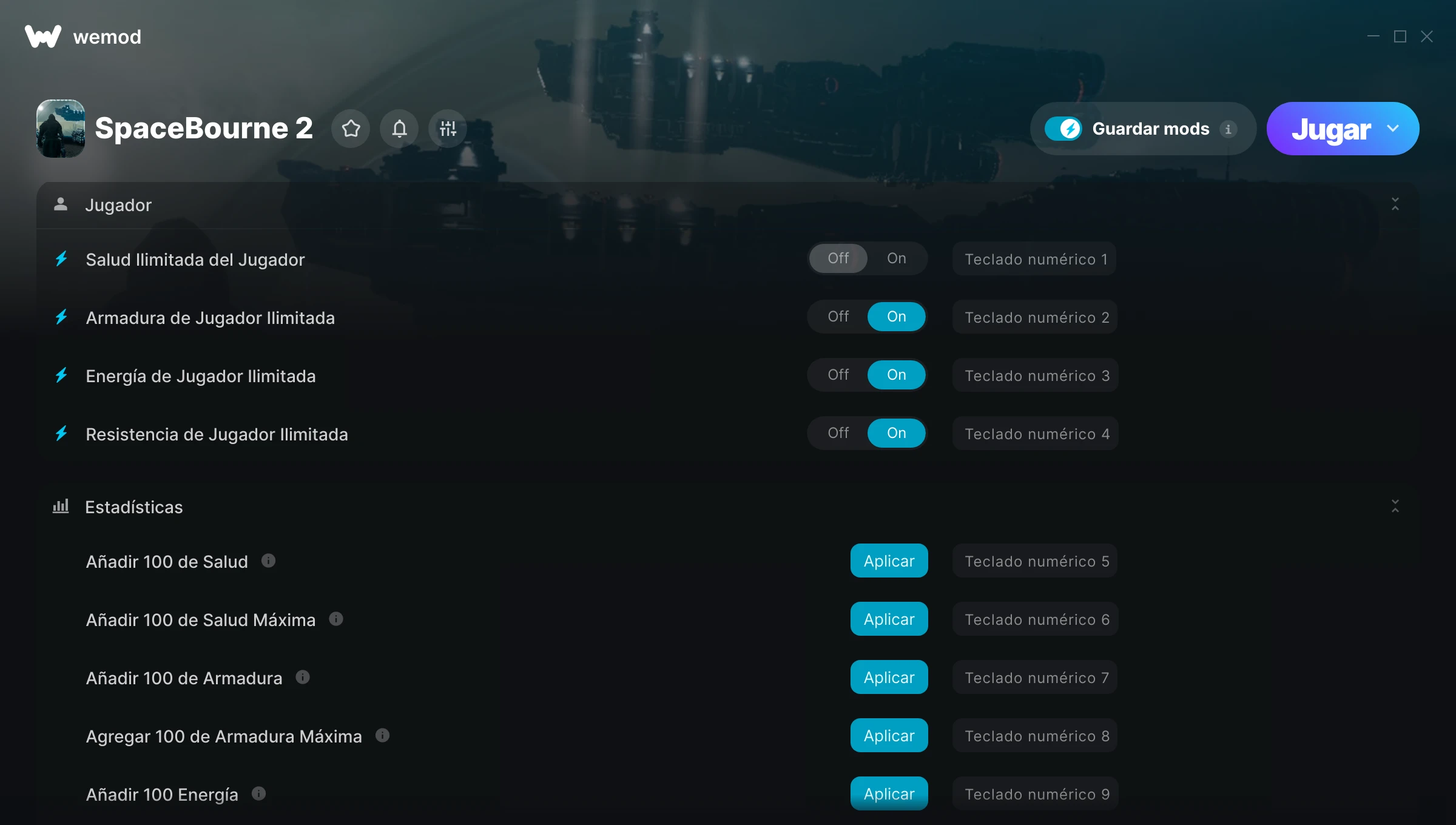Screen dimensions: 1456x825
Task: Open notifications via the bell icon
Action: point(399,129)
